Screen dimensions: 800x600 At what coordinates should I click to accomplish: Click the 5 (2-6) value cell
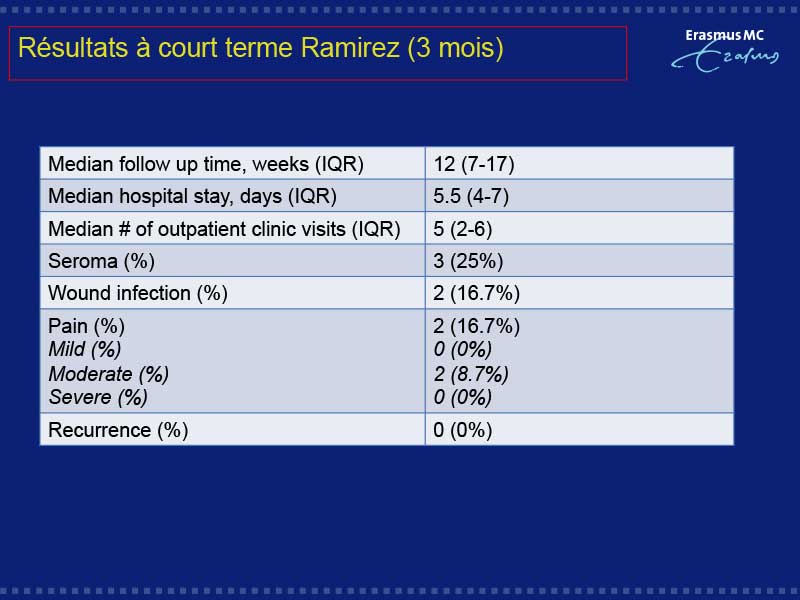[x=580, y=228]
